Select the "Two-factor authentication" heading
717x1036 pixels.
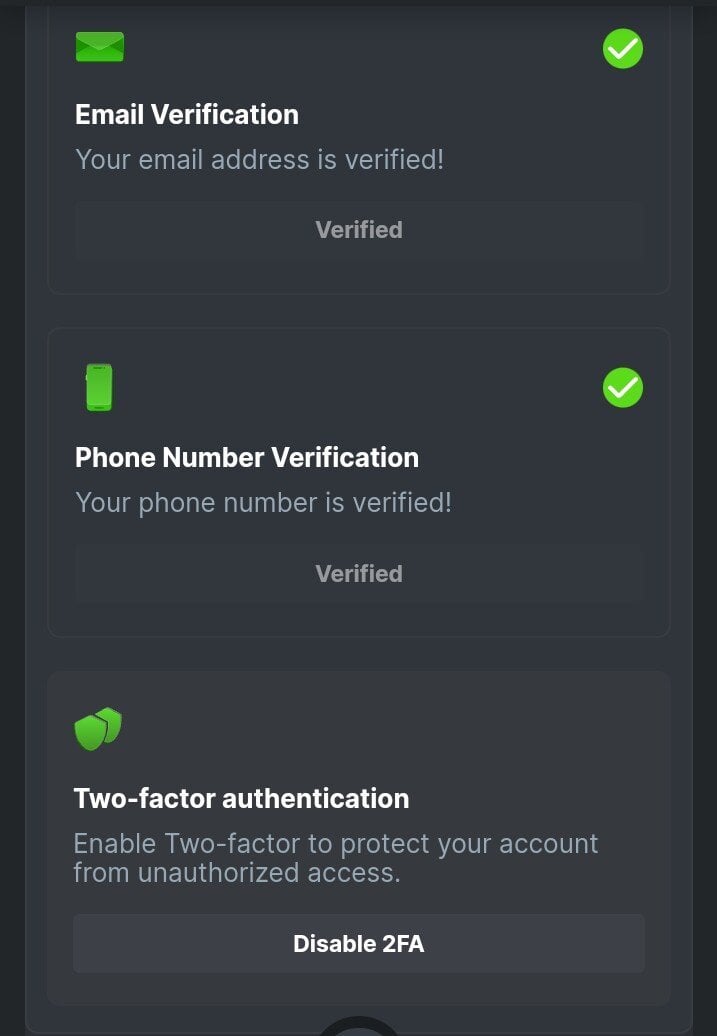coord(241,798)
